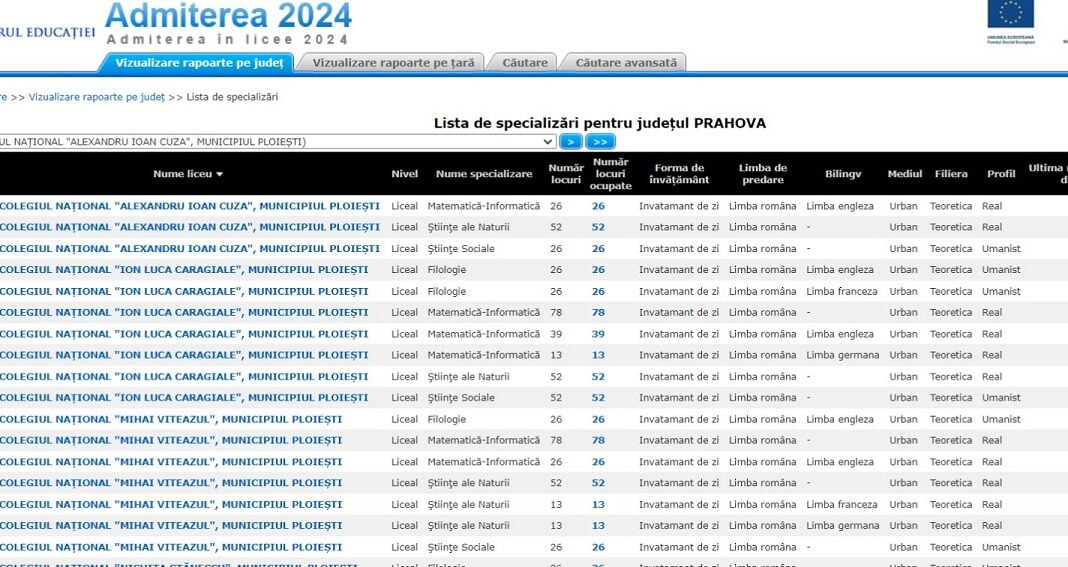Viewport: 1068px width, 567px height.
Task: Switch to Vizualizare rapoarte pe țară tab
Action: point(393,63)
